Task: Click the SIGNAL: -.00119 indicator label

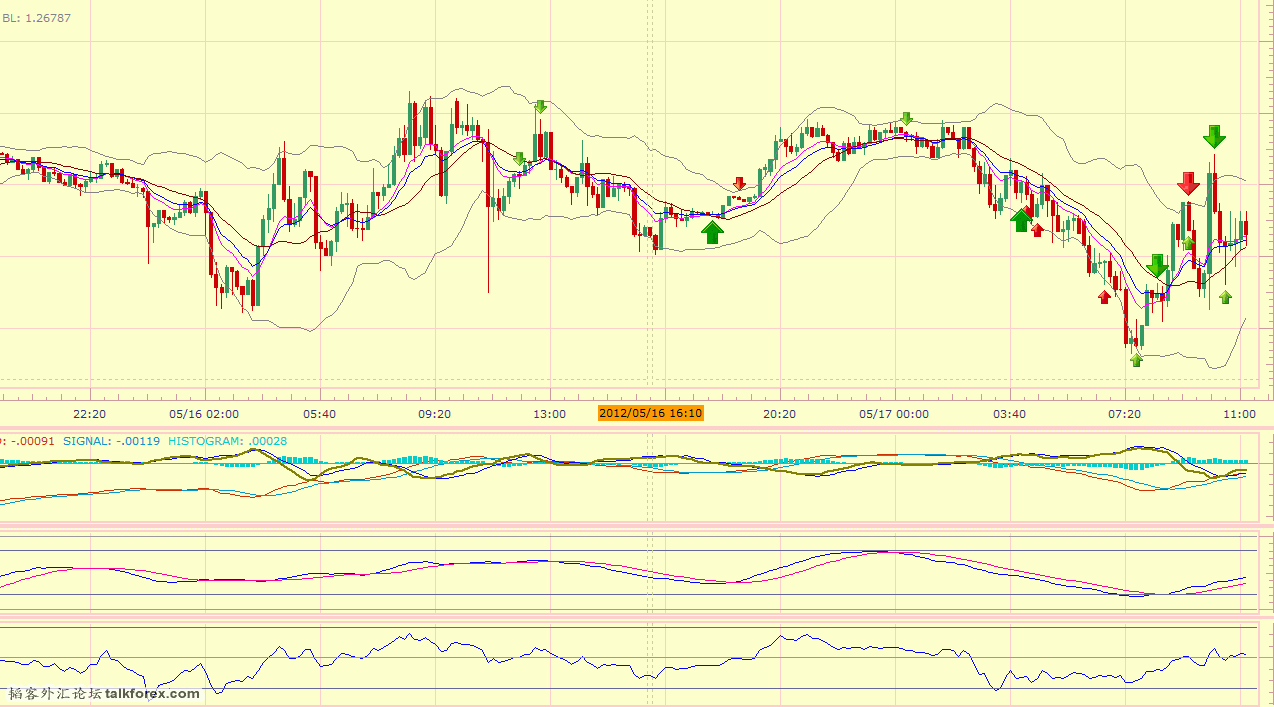Action: [x=111, y=441]
